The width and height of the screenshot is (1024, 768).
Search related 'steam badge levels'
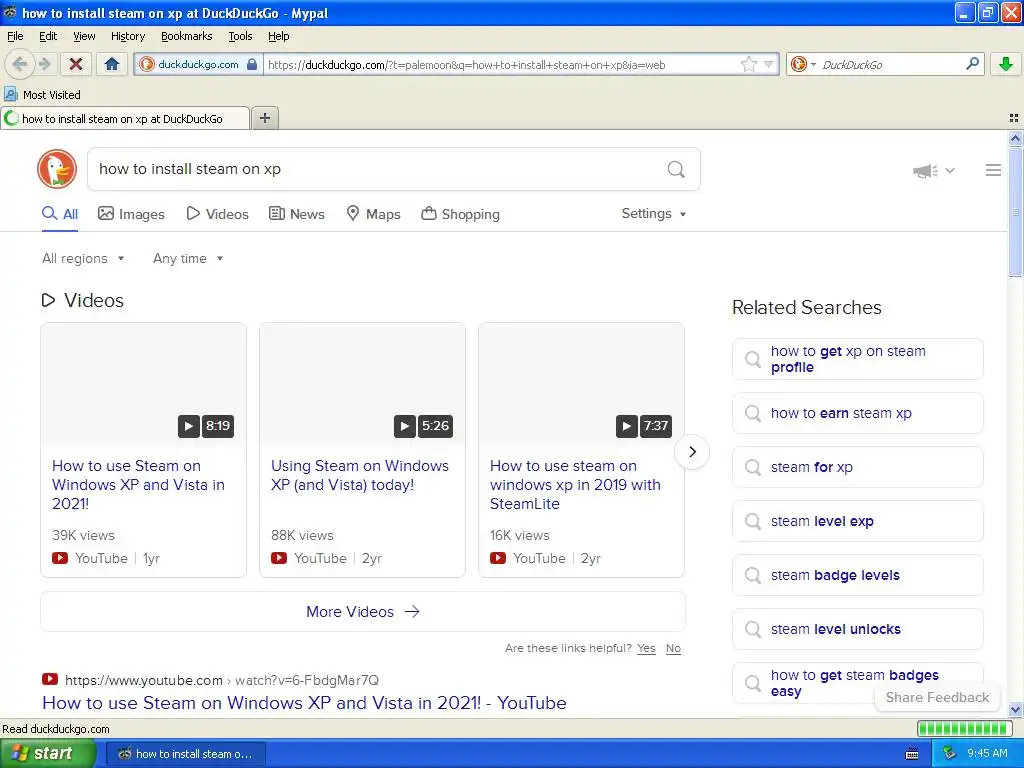pos(857,575)
